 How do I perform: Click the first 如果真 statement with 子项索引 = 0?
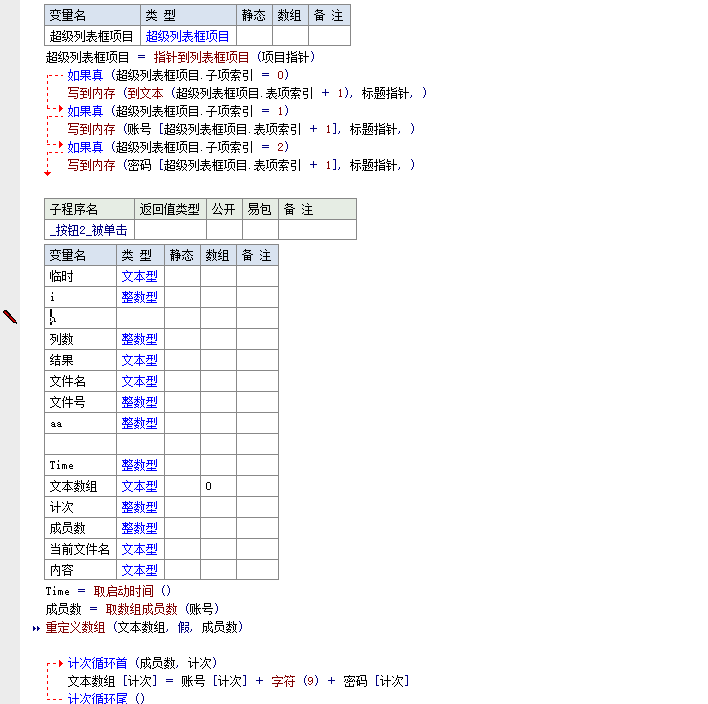(x=85, y=75)
